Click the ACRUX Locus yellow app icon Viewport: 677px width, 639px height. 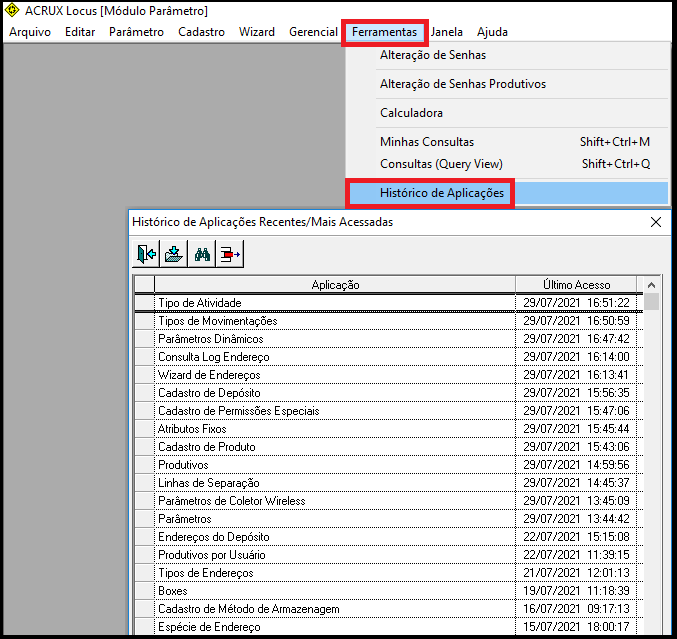pos(12,10)
